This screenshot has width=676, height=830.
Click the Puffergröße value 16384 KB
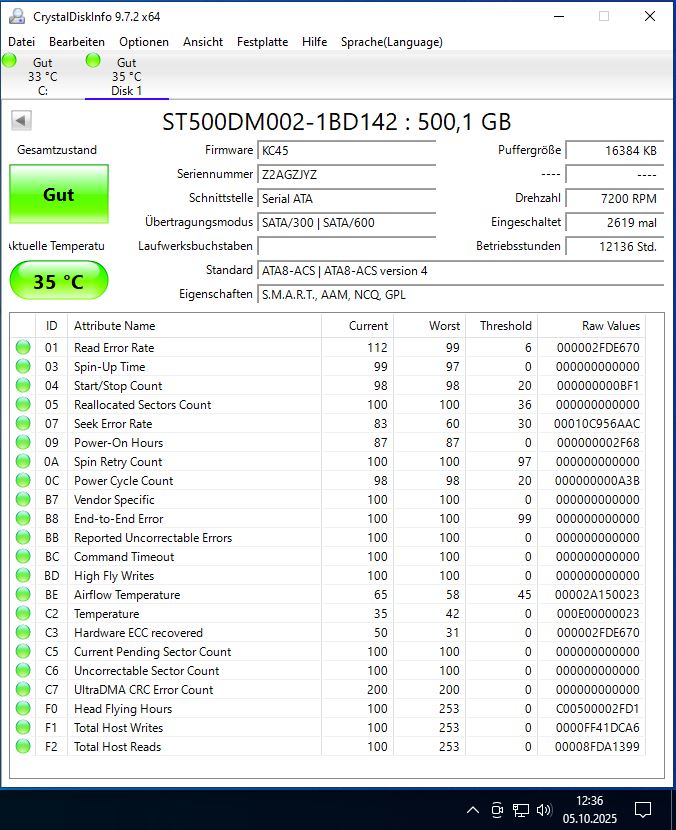pos(614,150)
